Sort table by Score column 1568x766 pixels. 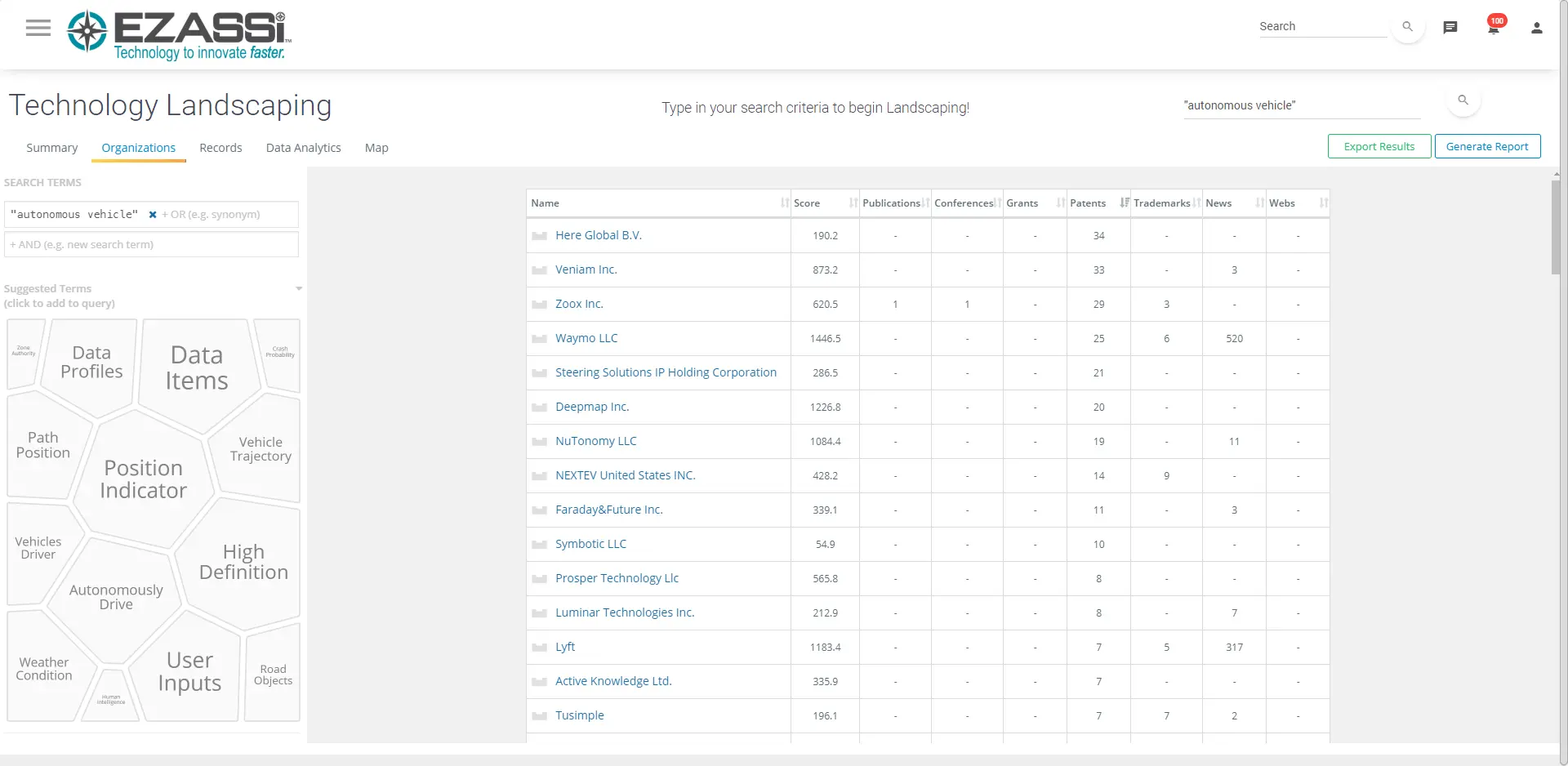pos(825,203)
